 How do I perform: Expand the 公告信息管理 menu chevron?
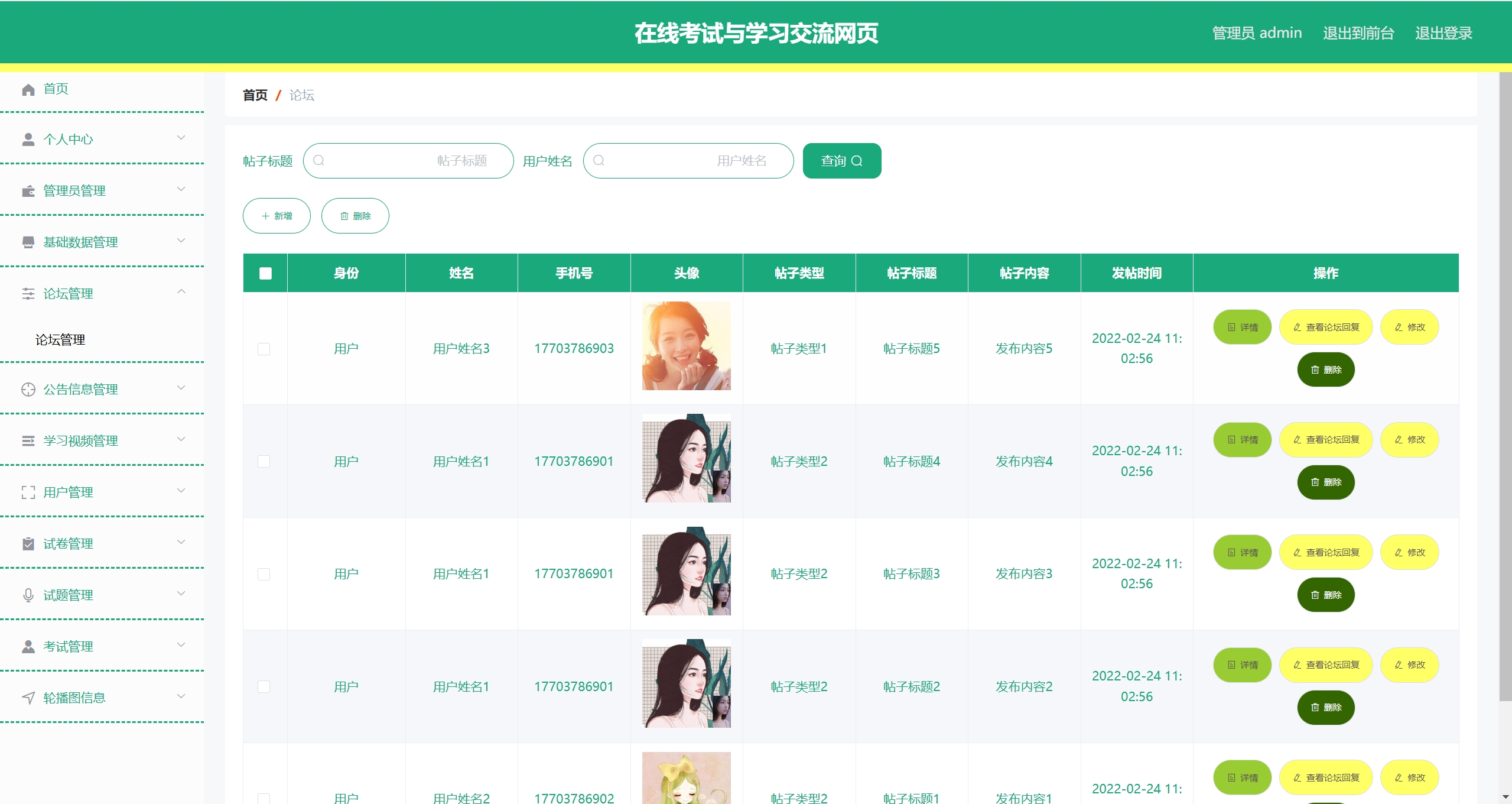pos(181,388)
